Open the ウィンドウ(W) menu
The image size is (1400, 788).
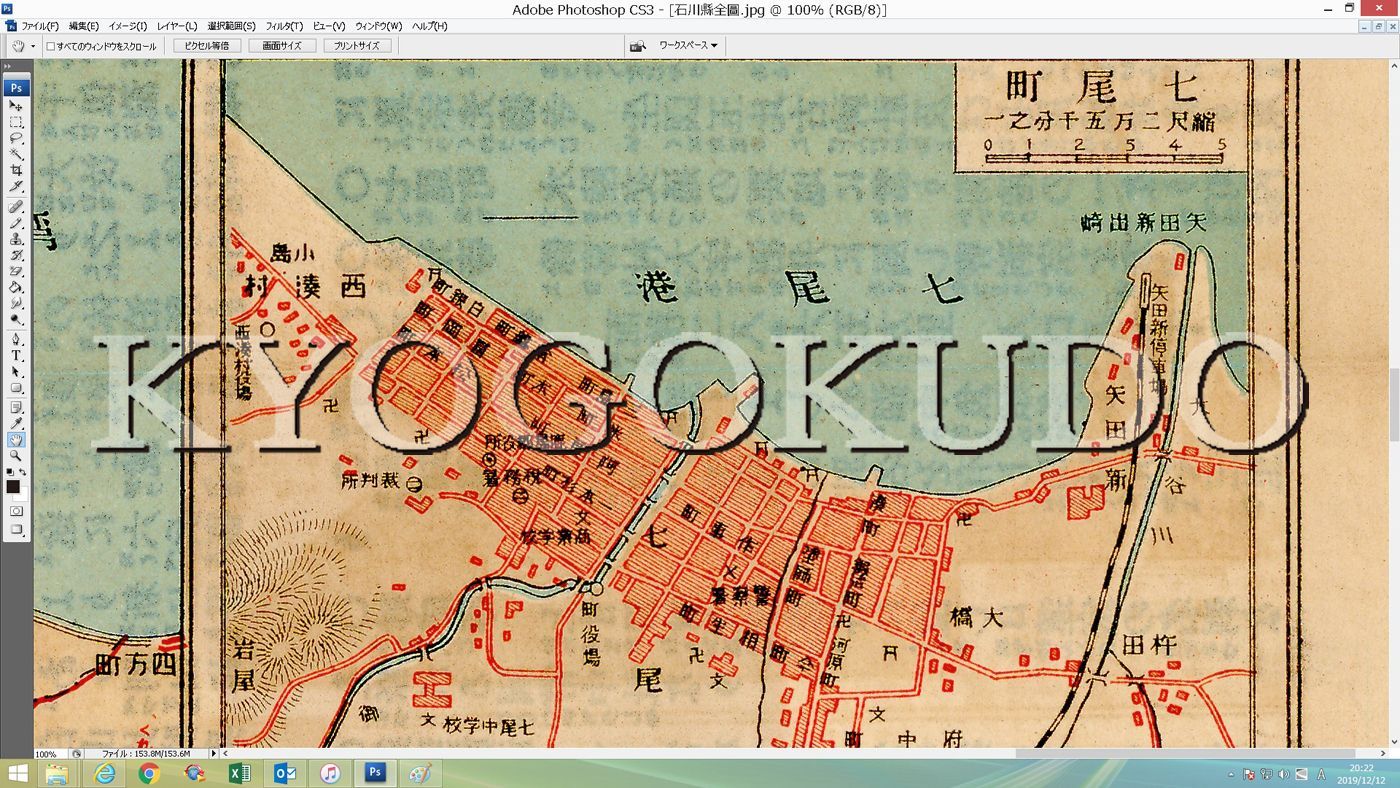pyautogui.click(x=379, y=26)
